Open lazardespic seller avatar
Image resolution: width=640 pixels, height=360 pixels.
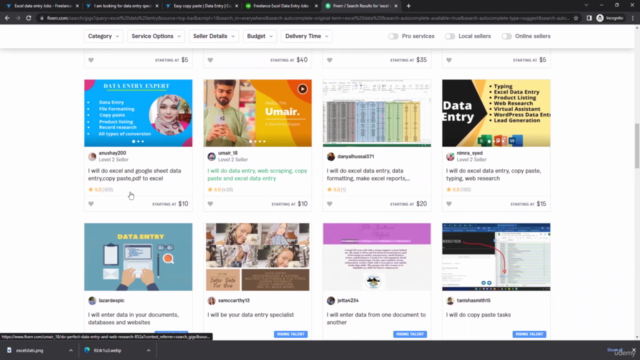[x=92, y=300]
